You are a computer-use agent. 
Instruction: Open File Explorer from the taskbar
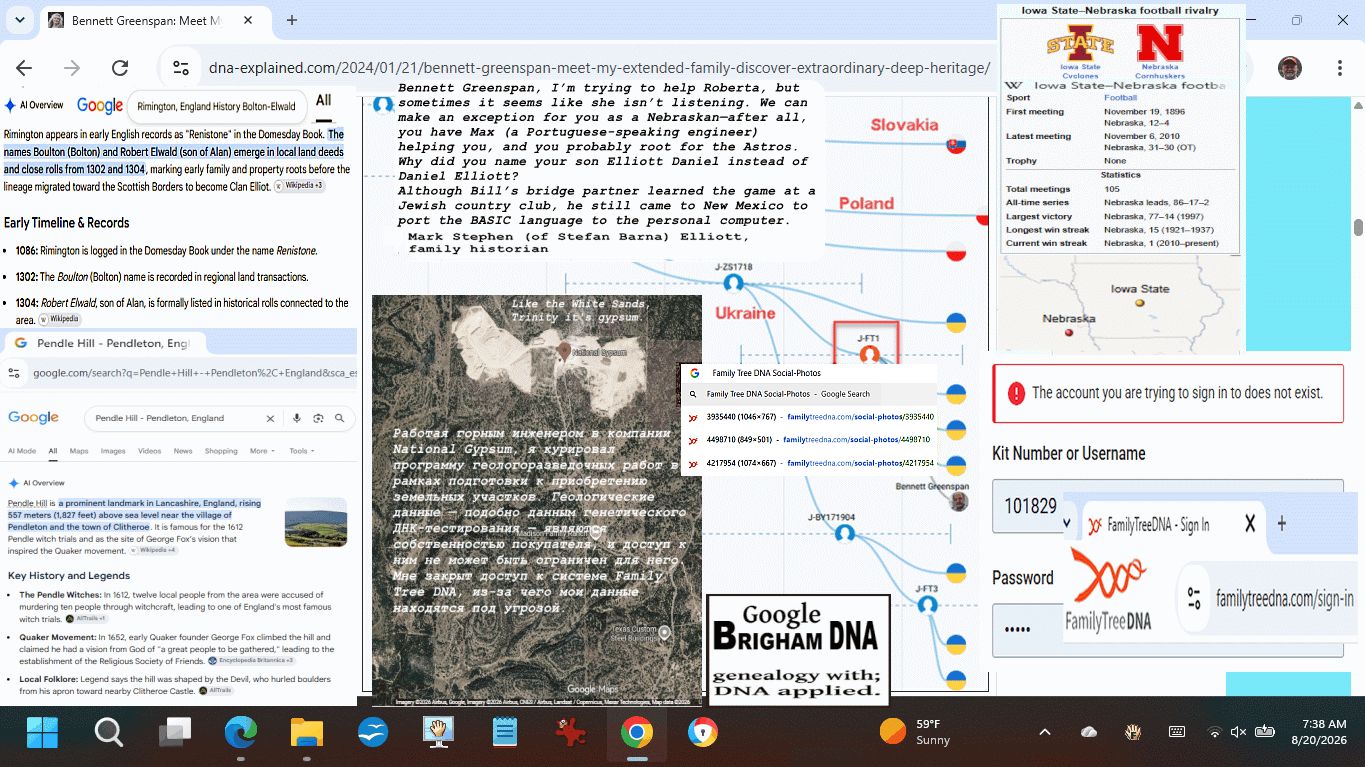coord(307,733)
